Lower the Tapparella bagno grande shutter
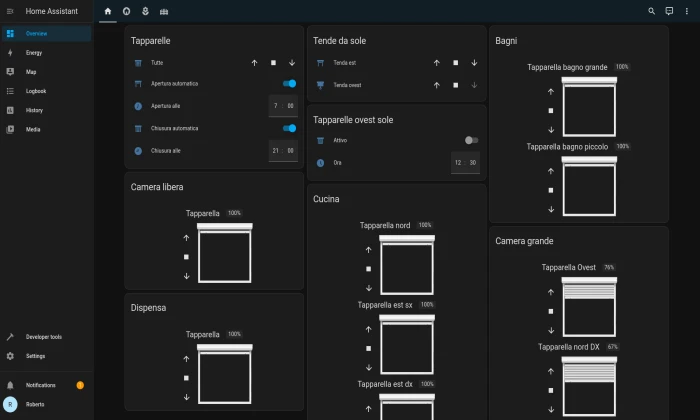Image resolution: width=700 pixels, height=420 pixels. [x=550, y=130]
